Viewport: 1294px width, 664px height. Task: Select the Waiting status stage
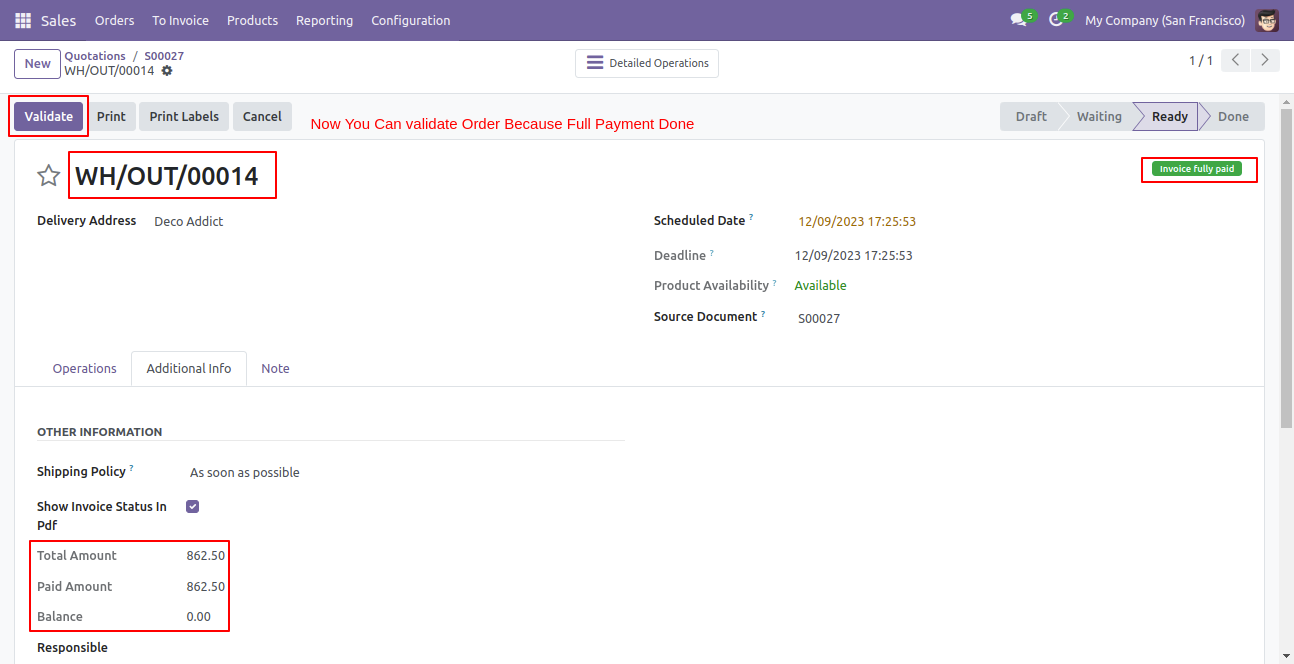click(x=1098, y=116)
